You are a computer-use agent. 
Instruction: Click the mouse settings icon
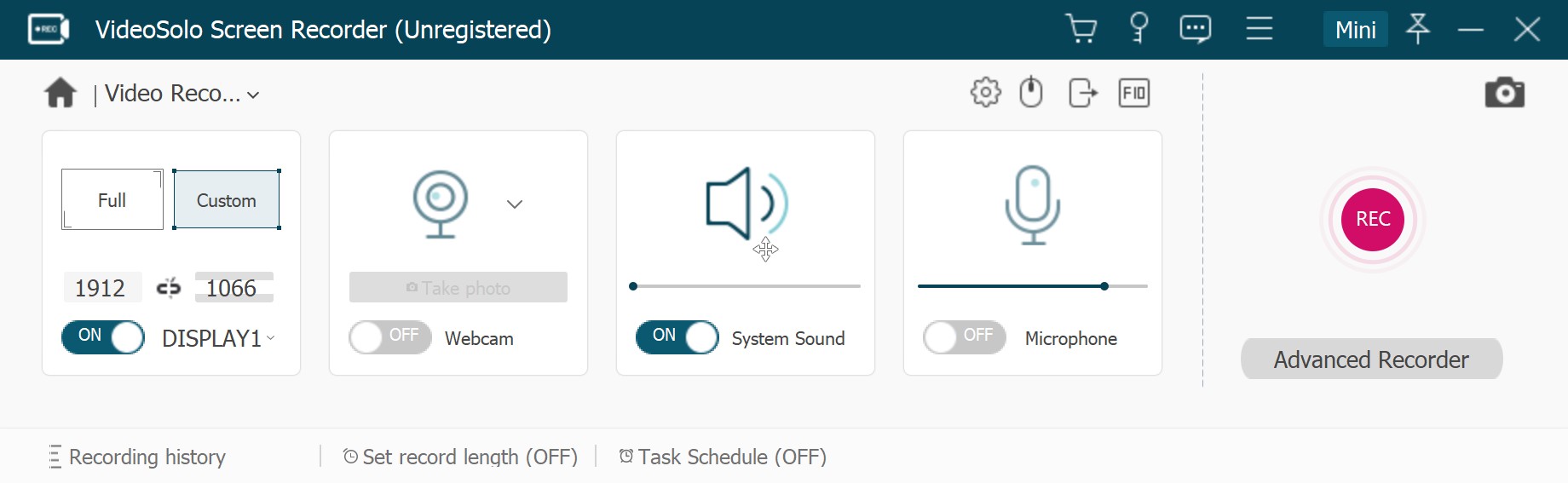[1031, 92]
